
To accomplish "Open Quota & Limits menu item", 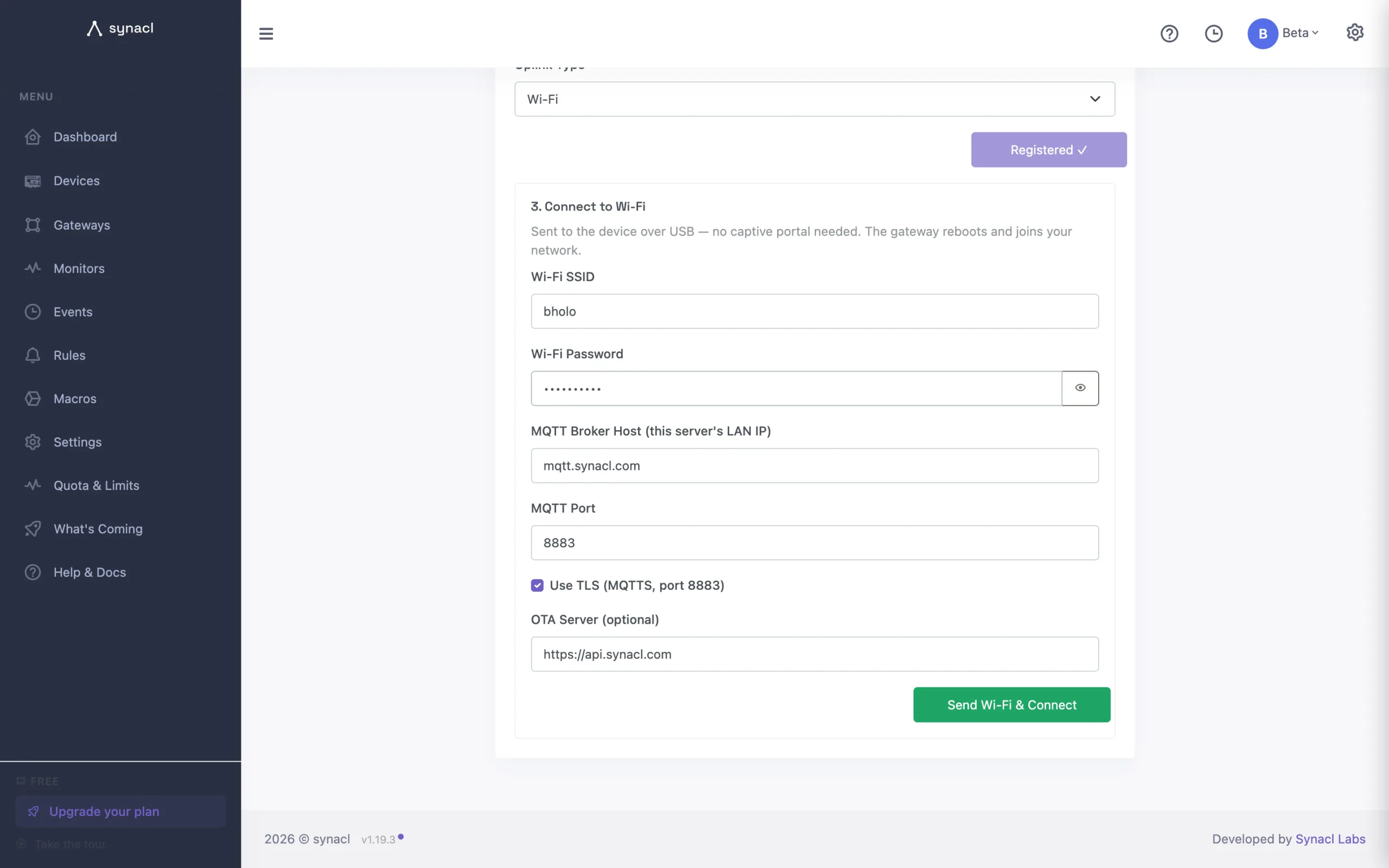I will click(97, 485).
